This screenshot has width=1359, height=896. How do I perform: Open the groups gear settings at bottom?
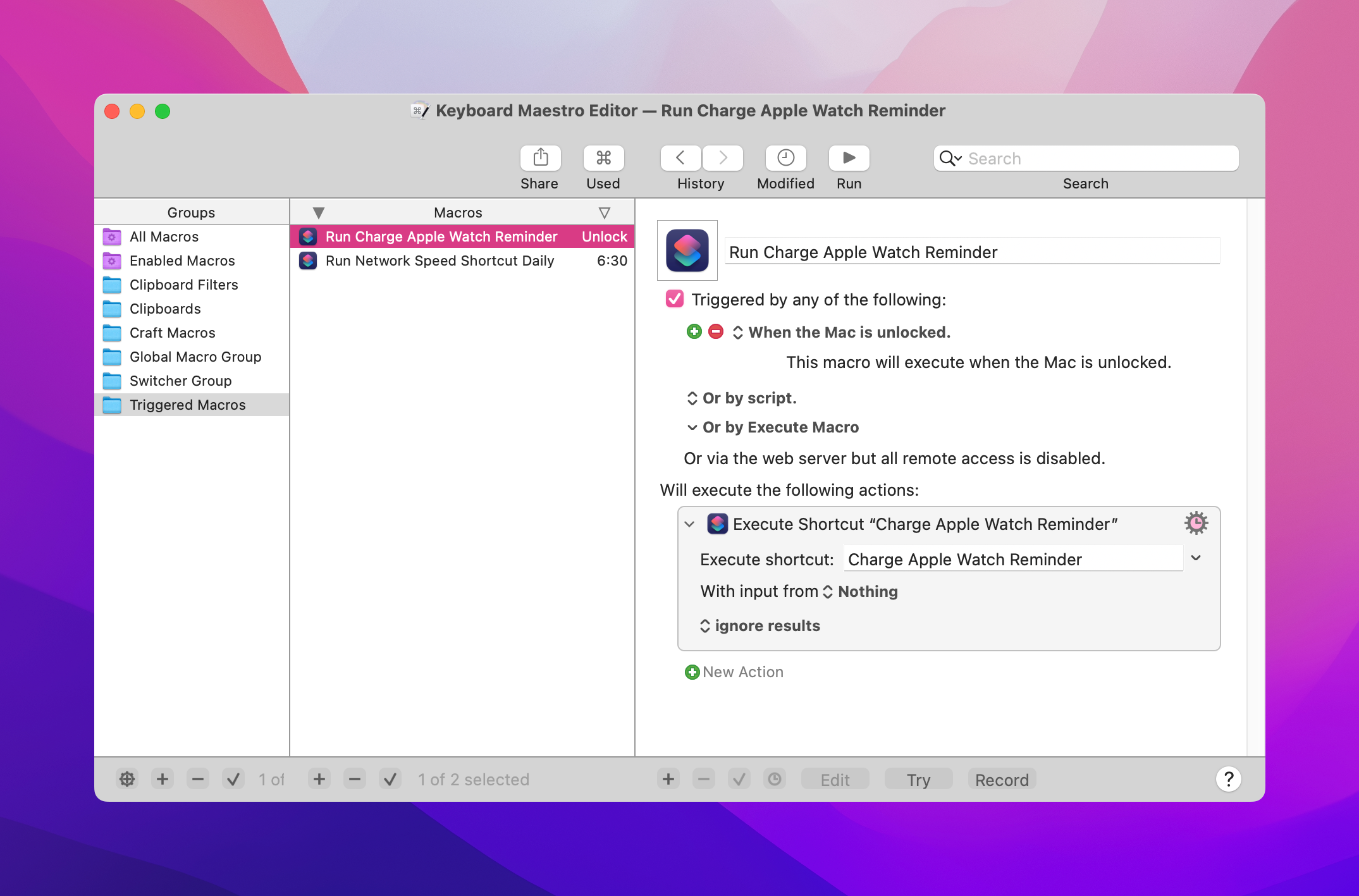click(x=127, y=779)
